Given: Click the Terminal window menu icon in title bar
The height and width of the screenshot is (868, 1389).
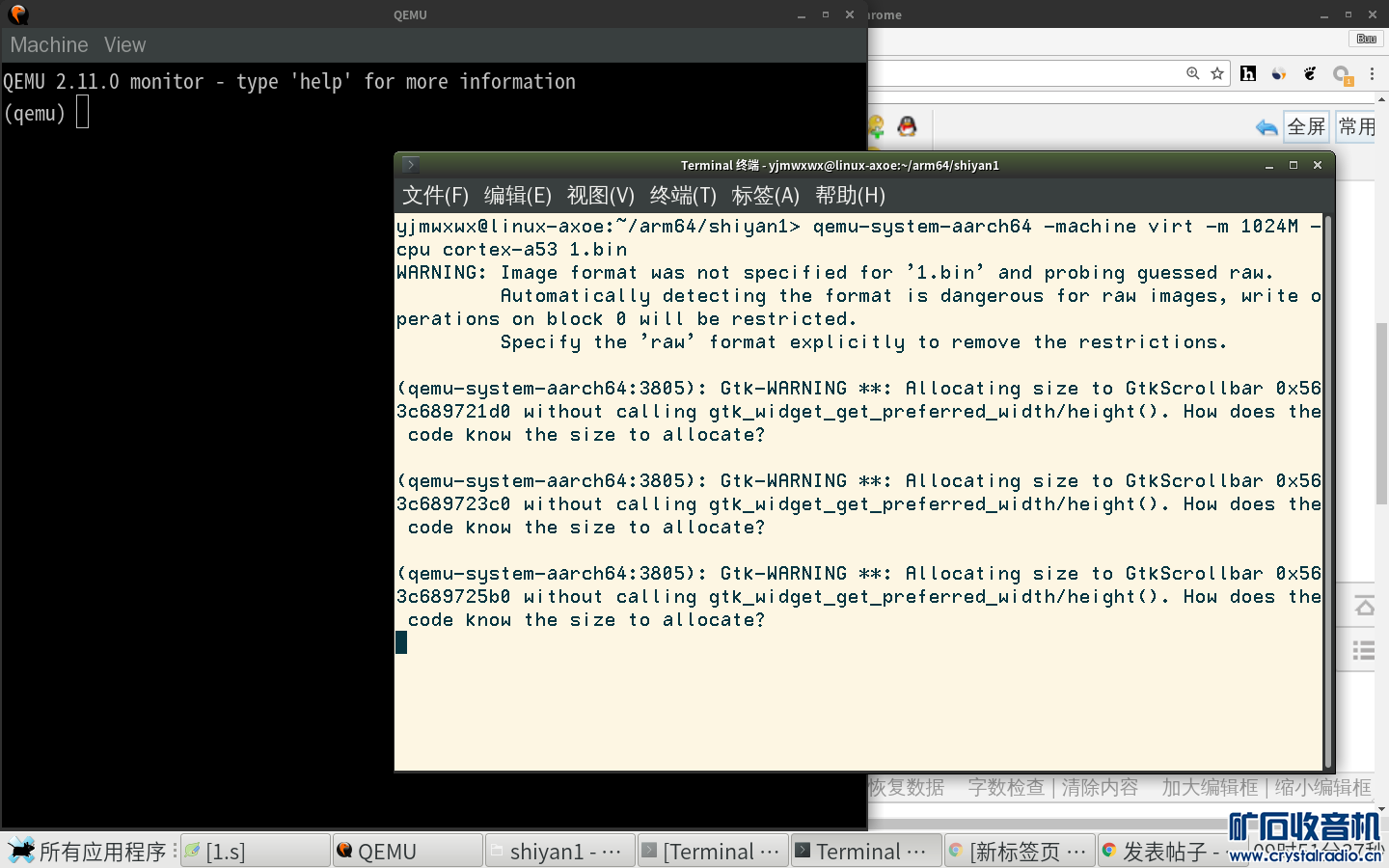Looking at the screenshot, I should [410, 165].
